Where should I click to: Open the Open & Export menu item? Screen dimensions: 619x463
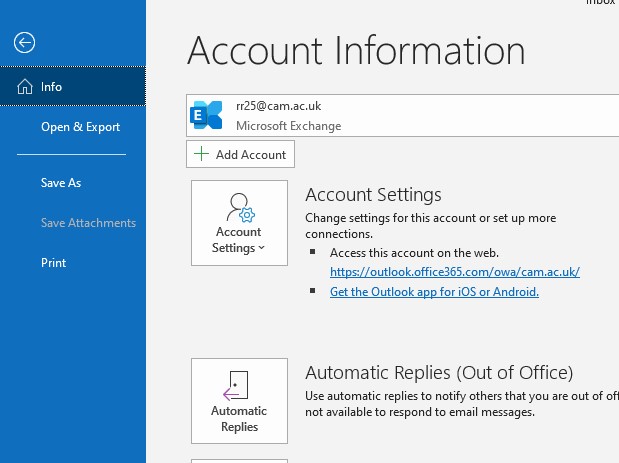[x=81, y=127]
